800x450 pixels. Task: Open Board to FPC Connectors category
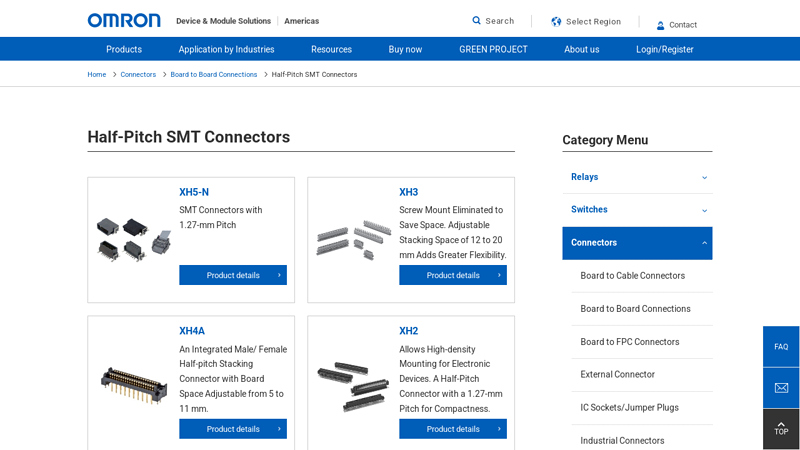630,342
